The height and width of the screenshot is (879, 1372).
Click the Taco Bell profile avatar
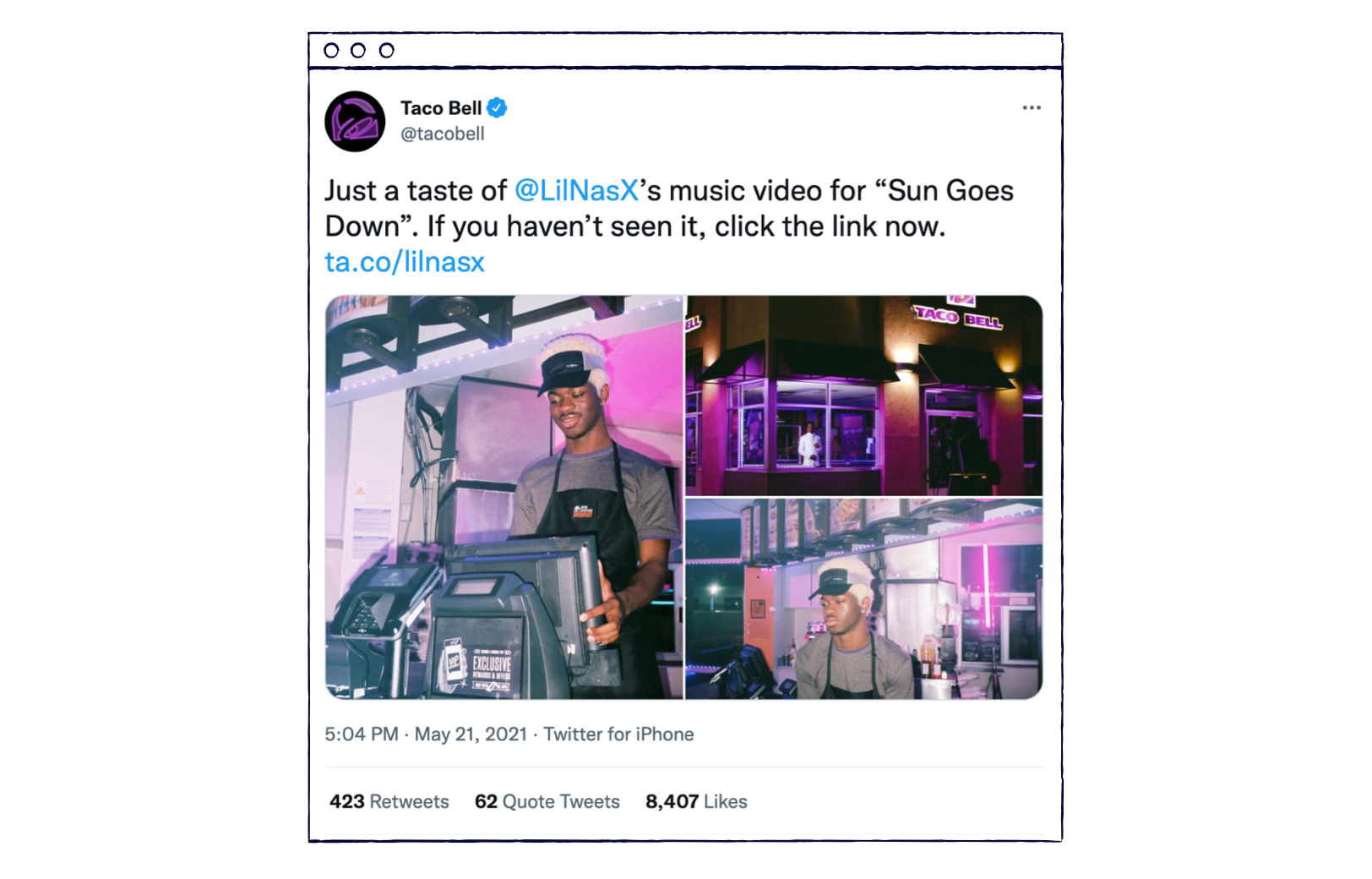point(355,122)
